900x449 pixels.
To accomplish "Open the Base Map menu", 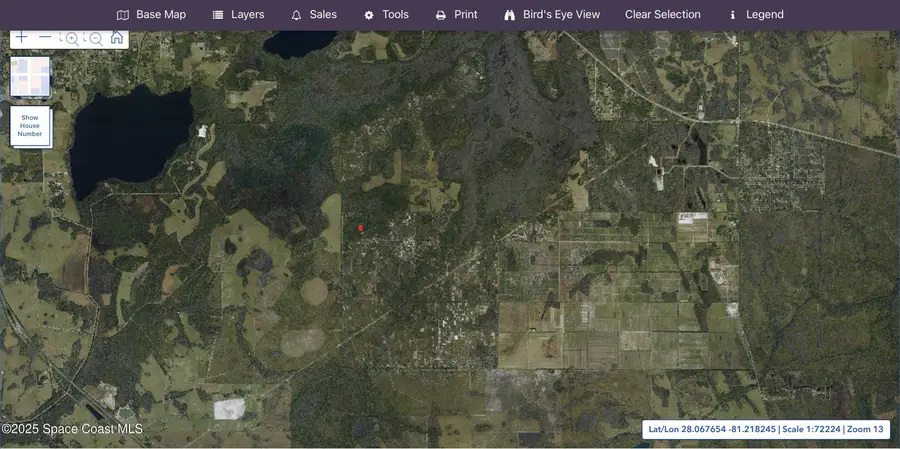I will click(x=152, y=15).
